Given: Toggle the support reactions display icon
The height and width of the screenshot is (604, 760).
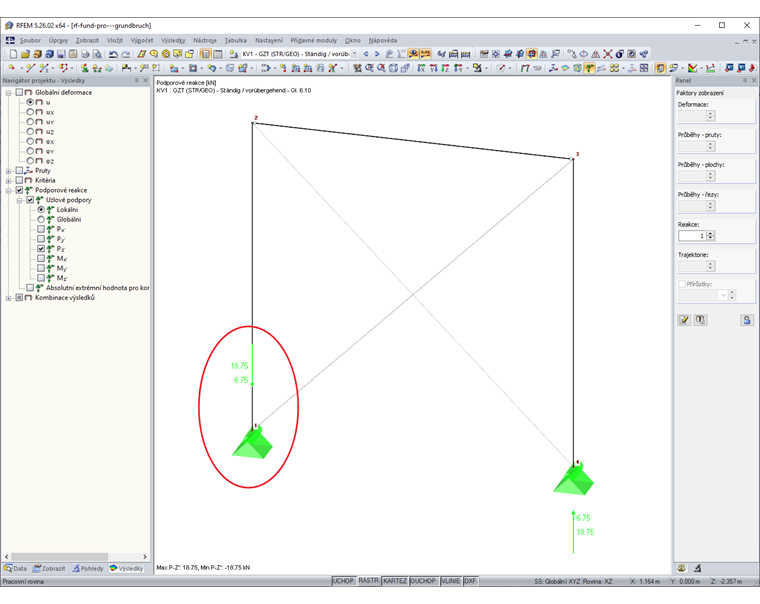Looking at the screenshot, I should (589, 68).
